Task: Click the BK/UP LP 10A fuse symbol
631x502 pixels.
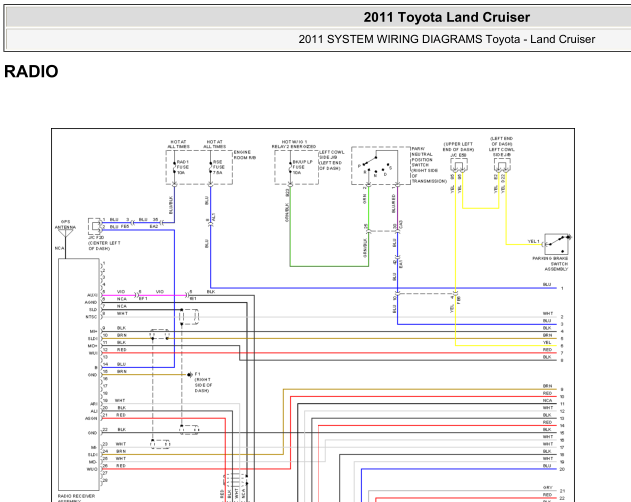Action: [x=290, y=167]
